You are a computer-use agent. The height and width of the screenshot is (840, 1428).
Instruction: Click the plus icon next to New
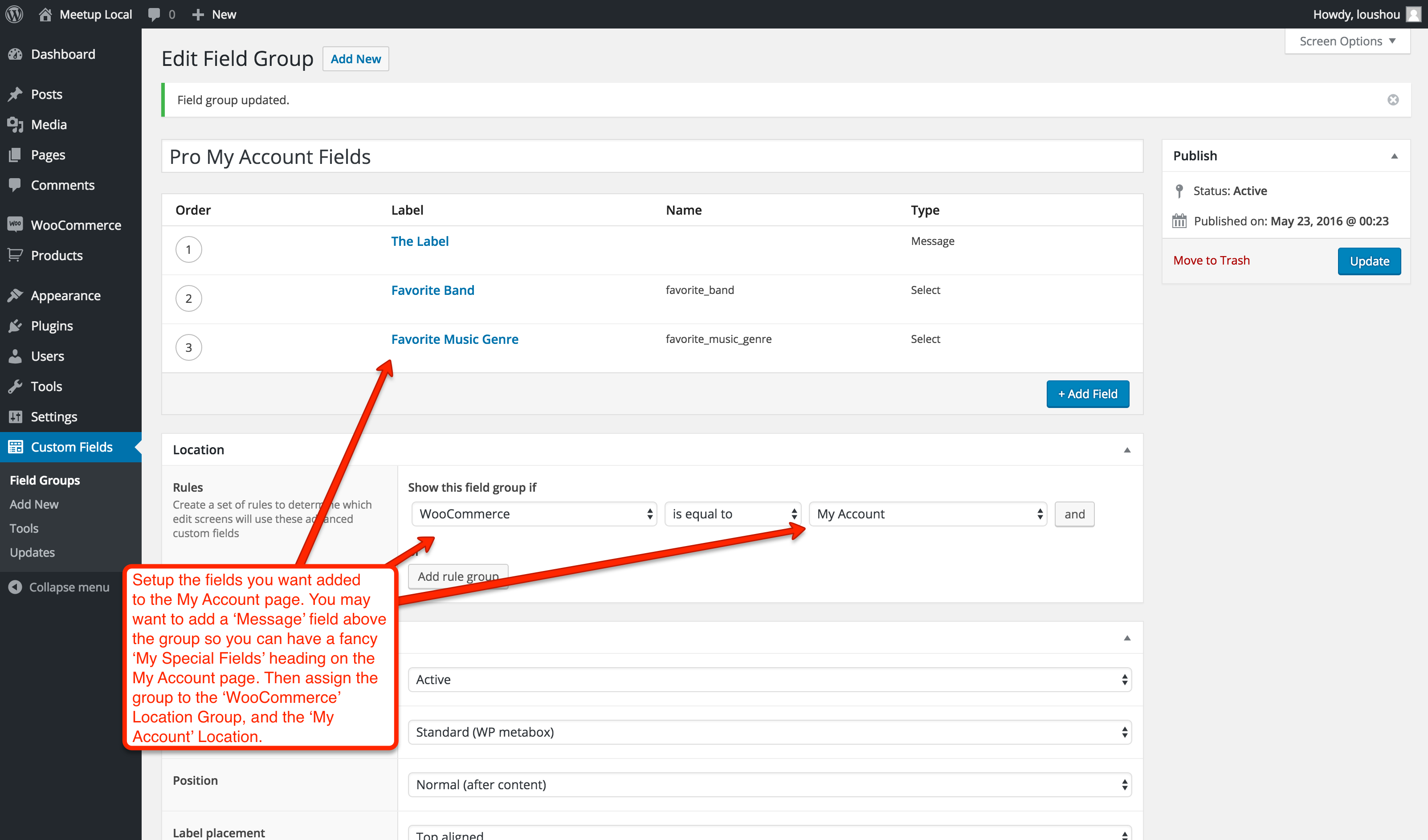(198, 15)
